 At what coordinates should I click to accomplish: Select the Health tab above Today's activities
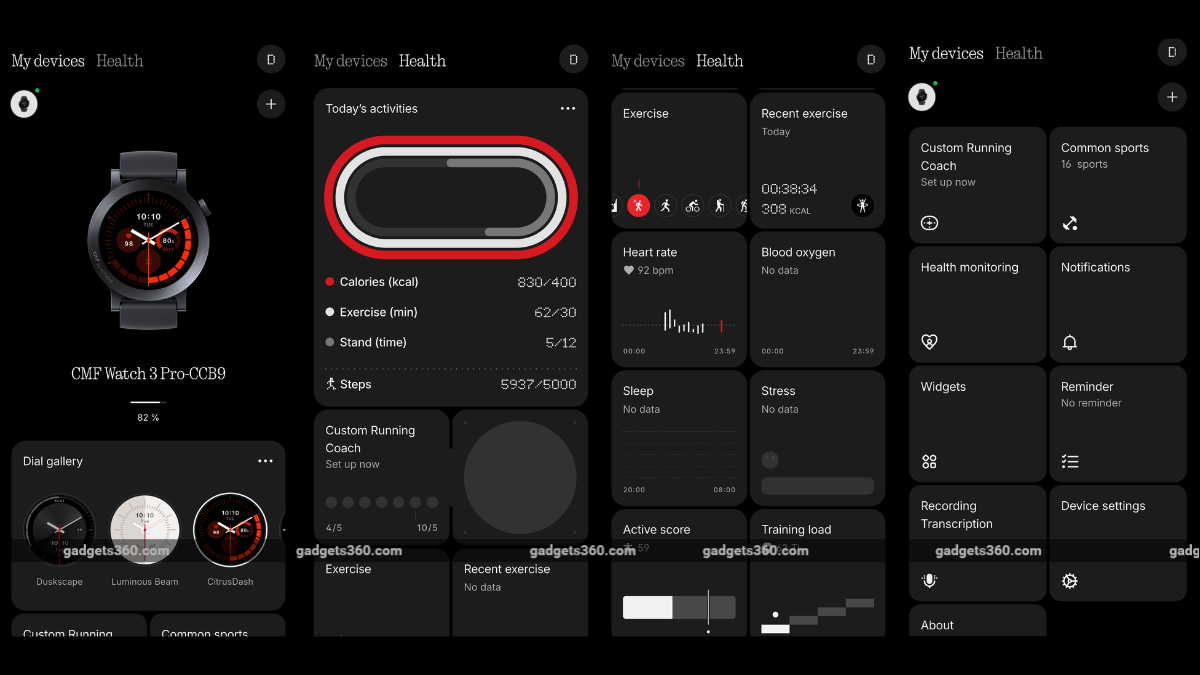422,61
